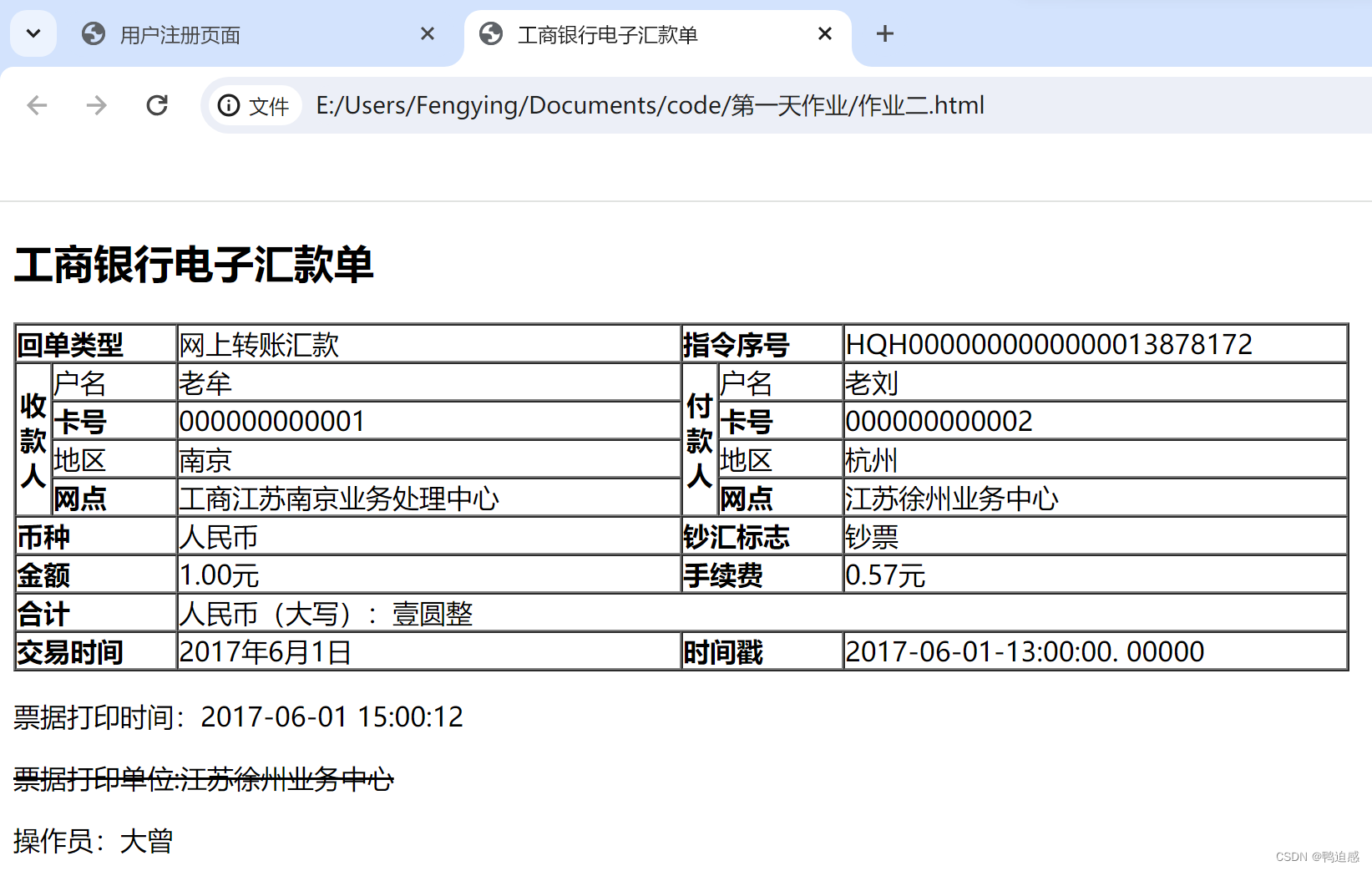Click the globe favicon on 用户注册页面 tab
The width and height of the screenshot is (1372, 871).
[94, 33]
